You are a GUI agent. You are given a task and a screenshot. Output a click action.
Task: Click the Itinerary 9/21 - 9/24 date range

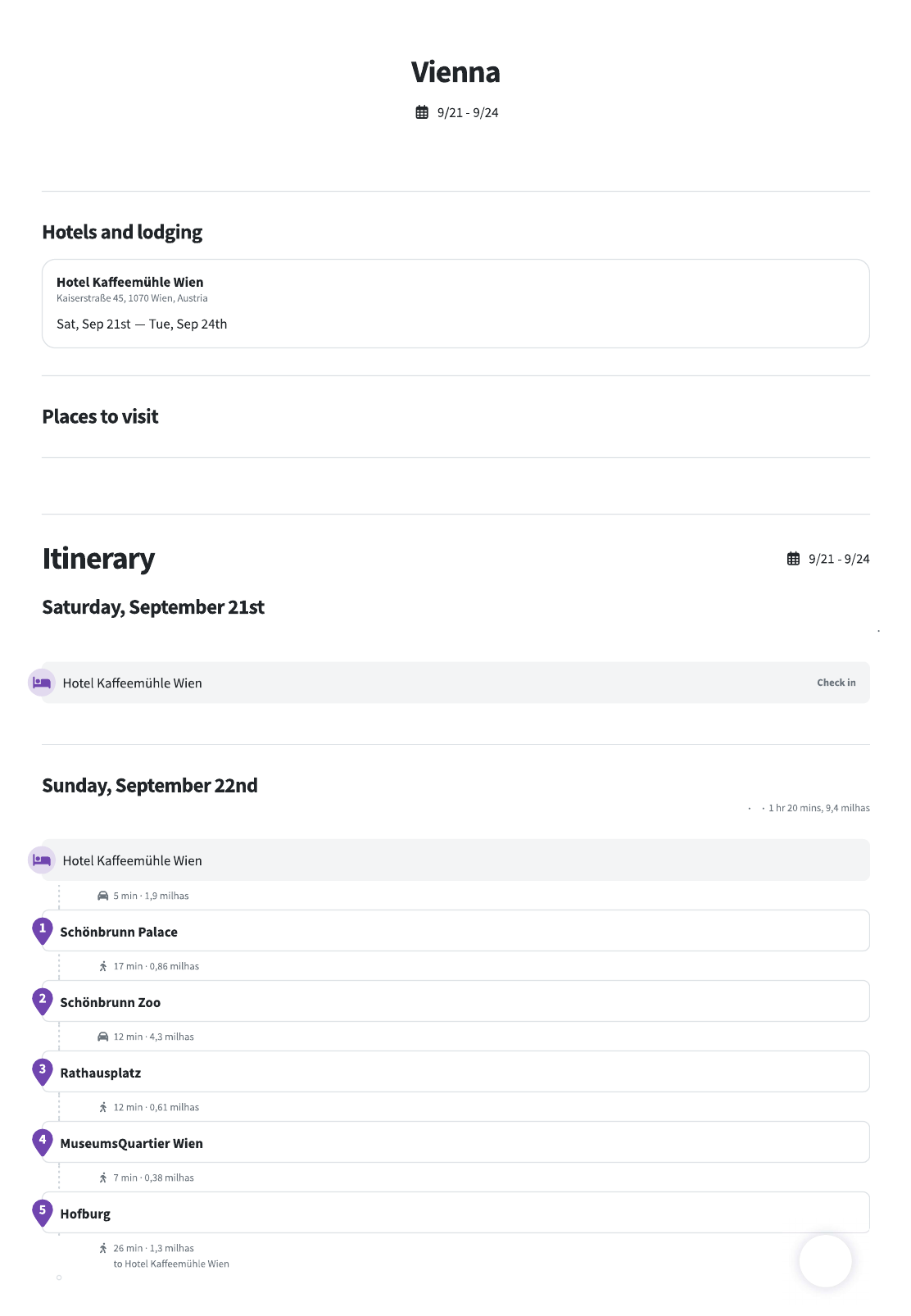pos(838,559)
